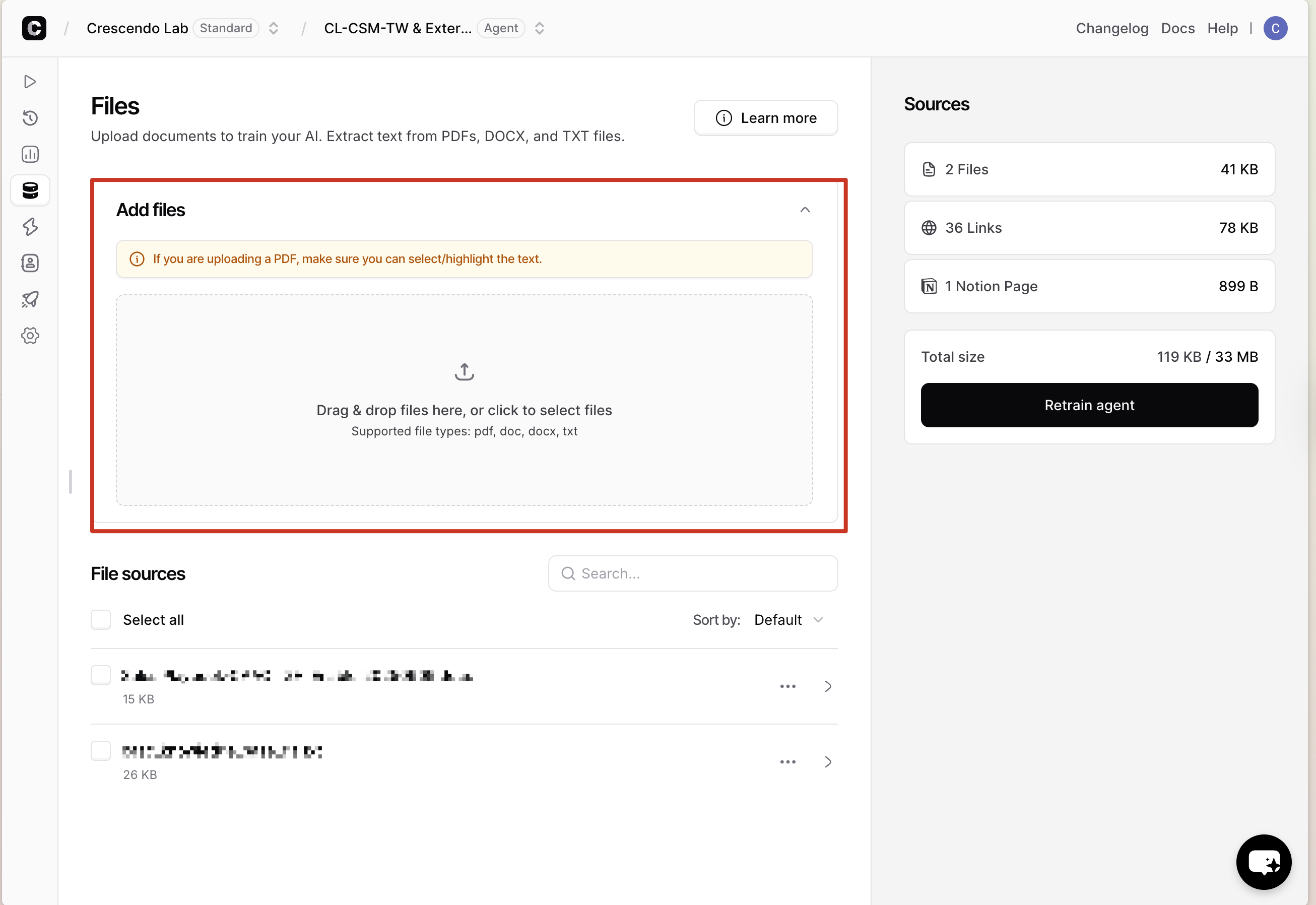Expand details of the 15 KB file
Viewport: 1316px width, 905px height.
[x=828, y=686]
